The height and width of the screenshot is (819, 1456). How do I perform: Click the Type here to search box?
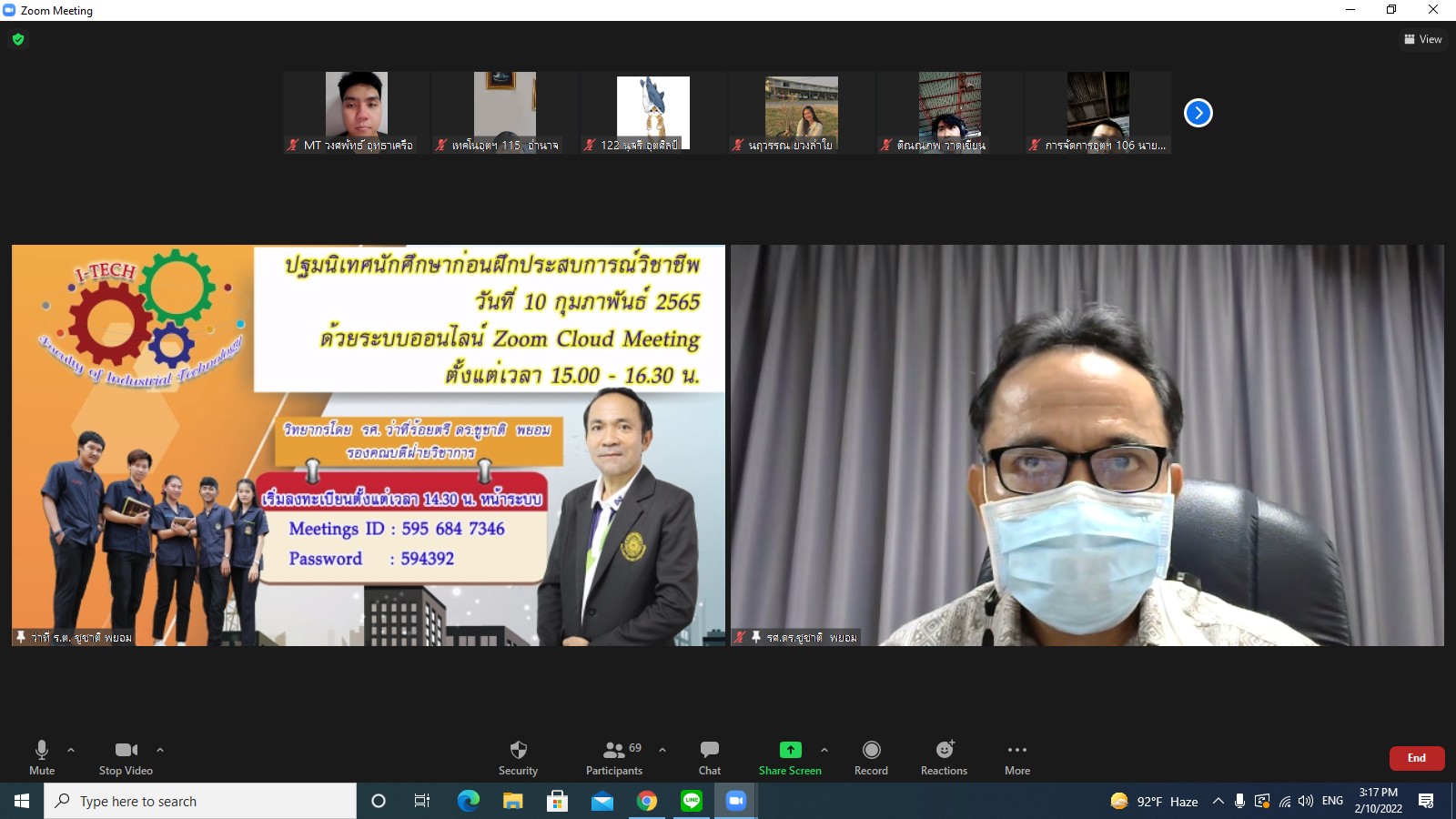(200, 801)
